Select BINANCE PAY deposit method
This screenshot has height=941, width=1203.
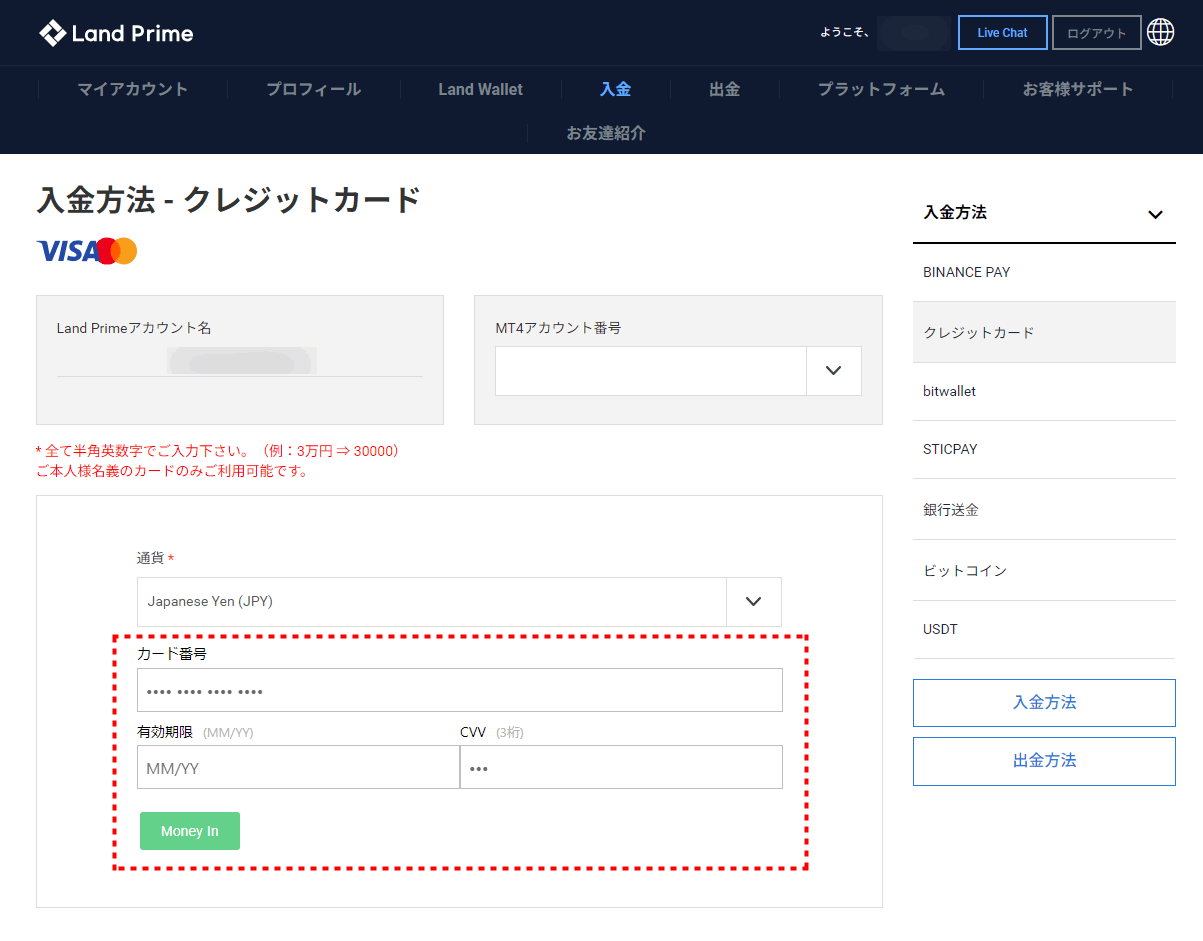point(1044,272)
